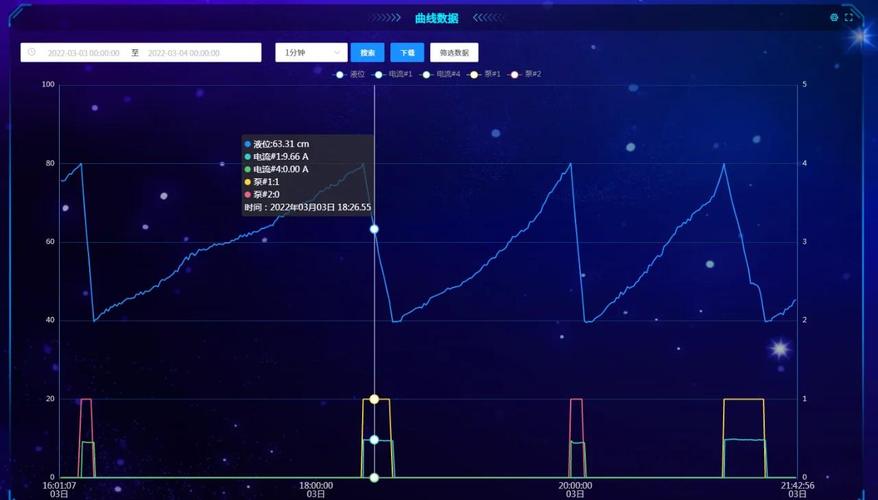The image size is (878, 500).
Task: Toggle fullscreen with the expand icon
Action: 849,17
